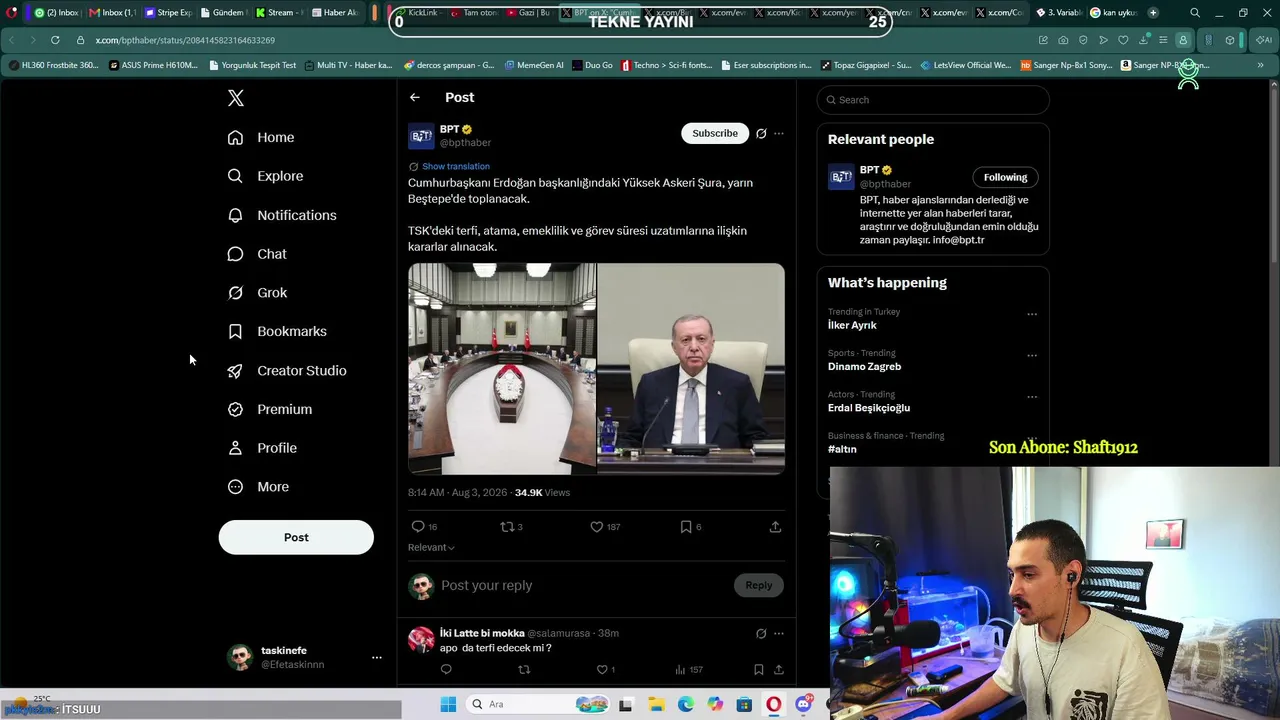Click the browser address bar URL
The image size is (1280, 720).
click(185, 40)
